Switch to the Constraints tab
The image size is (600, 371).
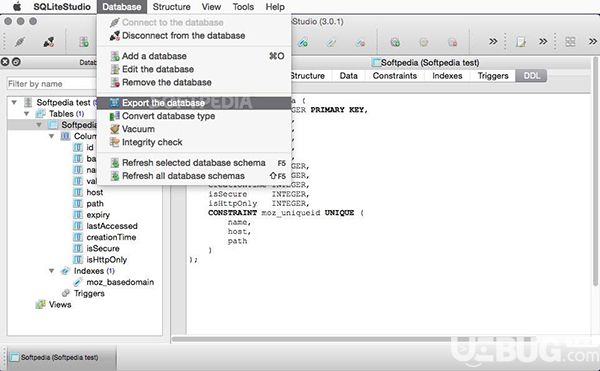click(x=395, y=76)
